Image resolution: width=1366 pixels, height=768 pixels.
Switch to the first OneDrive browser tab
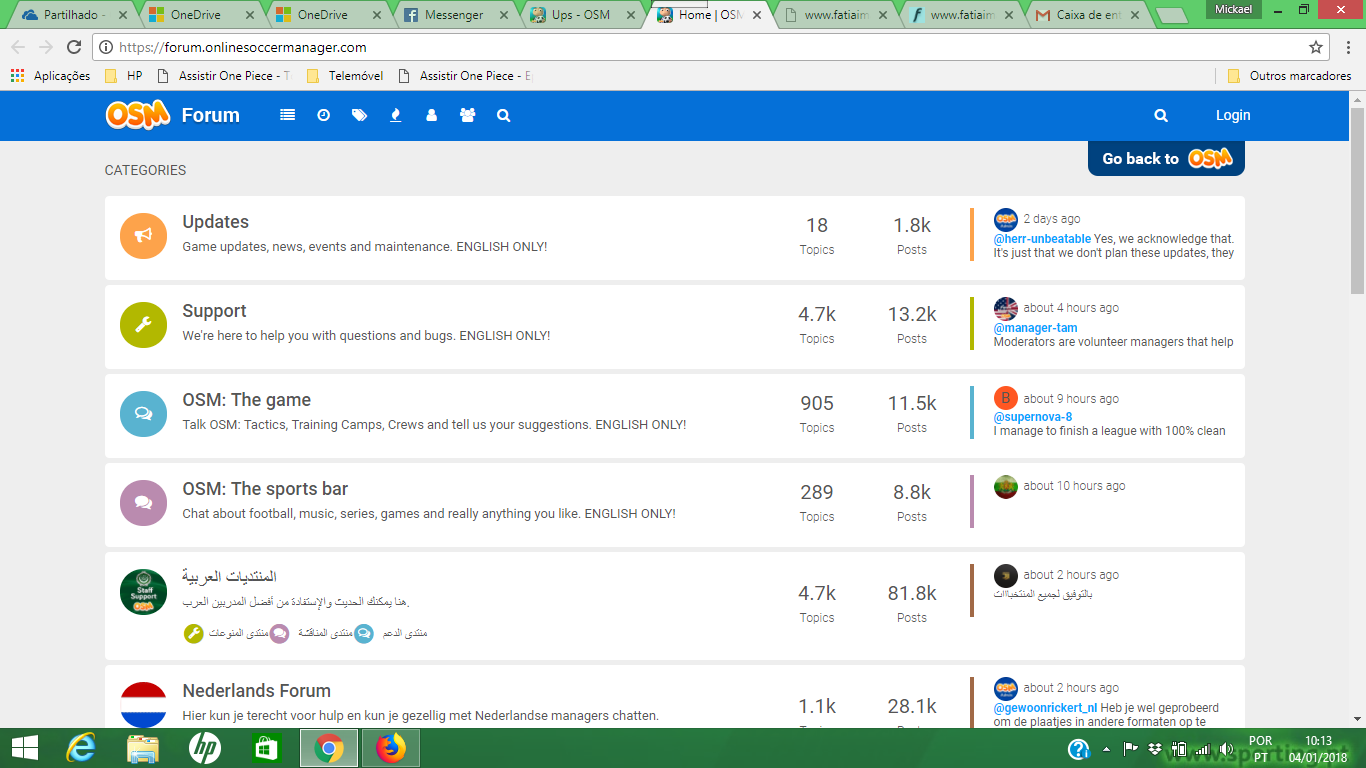pos(202,15)
